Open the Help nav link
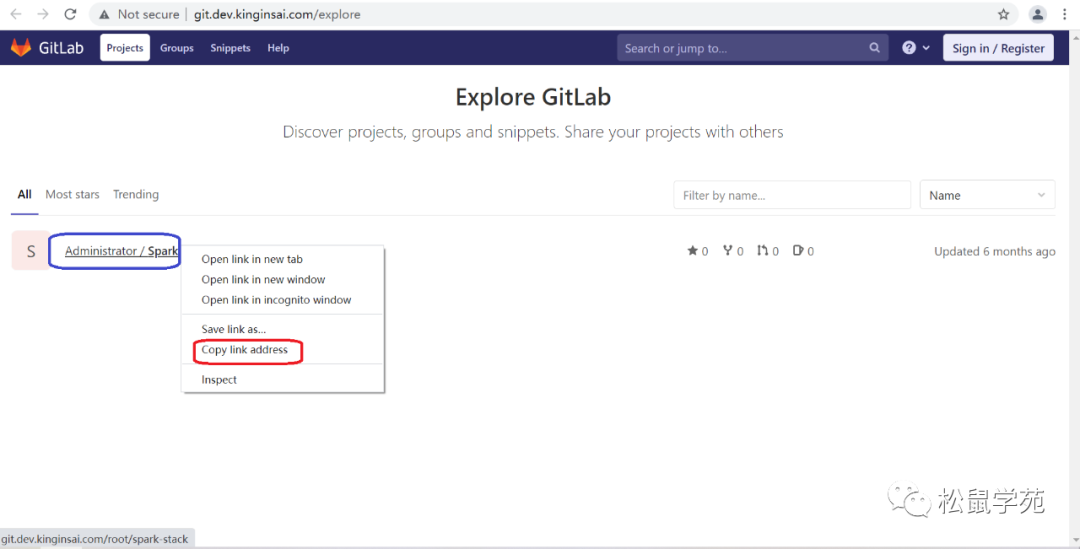Image resolution: width=1080 pixels, height=549 pixels. click(278, 48)
